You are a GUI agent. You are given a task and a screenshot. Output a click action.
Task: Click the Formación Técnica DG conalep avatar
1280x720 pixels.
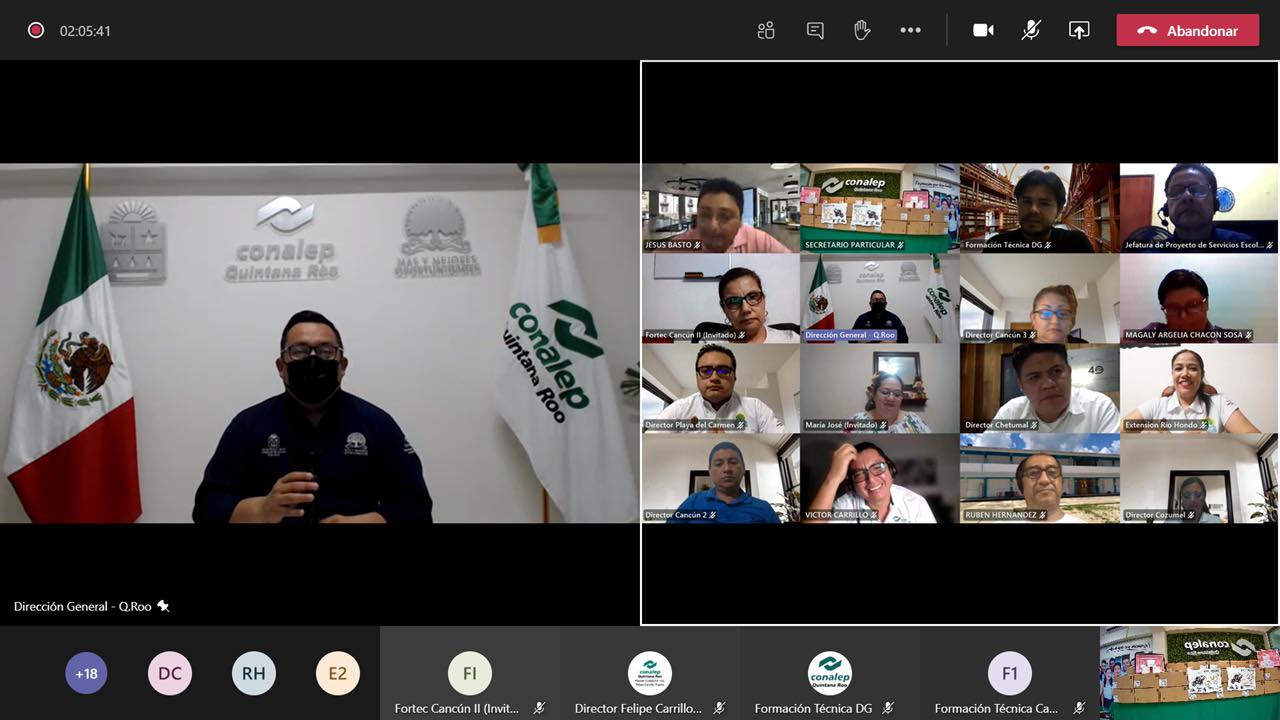pos(830,673)
